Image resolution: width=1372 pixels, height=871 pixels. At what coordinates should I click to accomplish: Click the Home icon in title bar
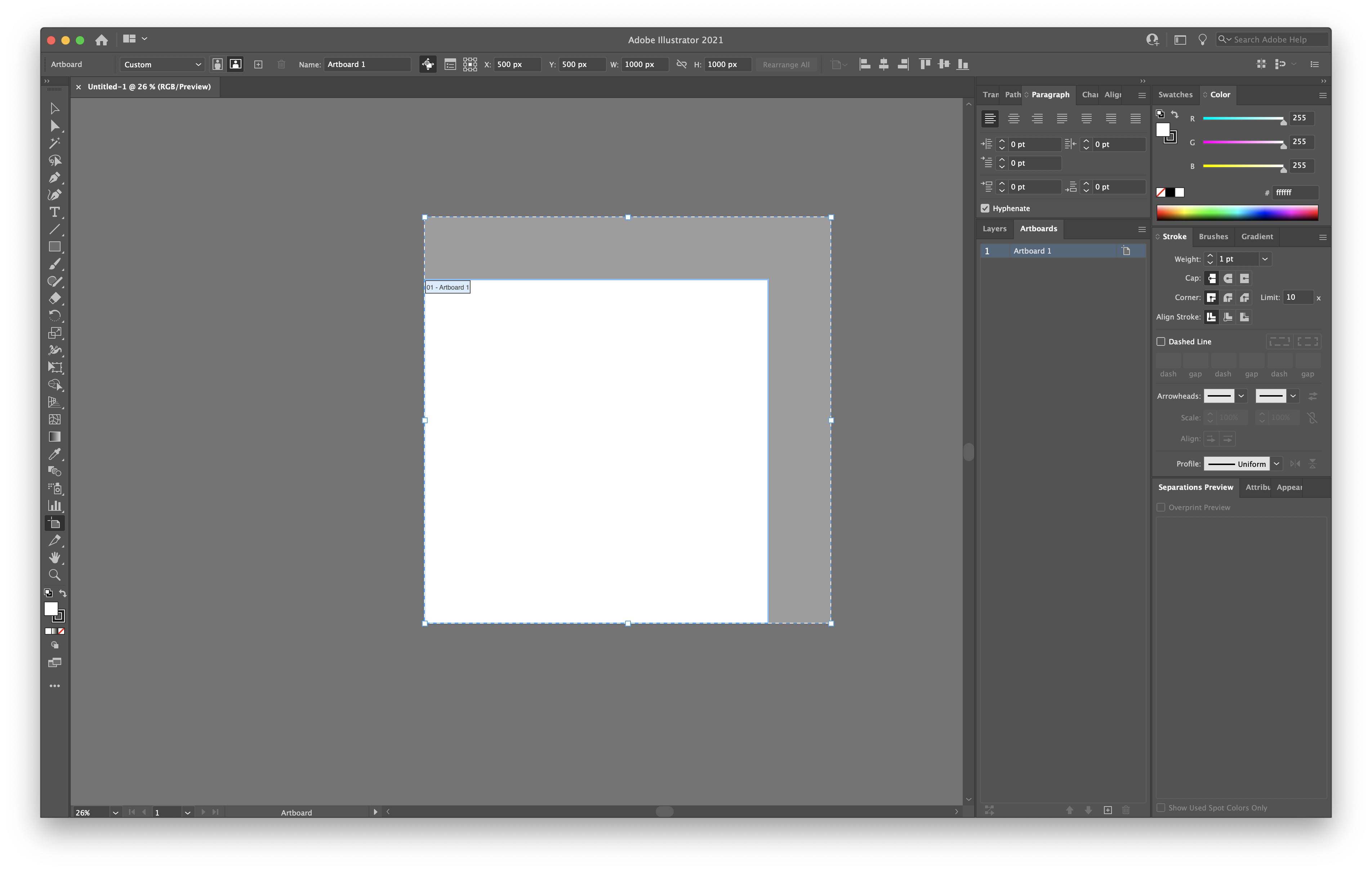click(101, 40)
